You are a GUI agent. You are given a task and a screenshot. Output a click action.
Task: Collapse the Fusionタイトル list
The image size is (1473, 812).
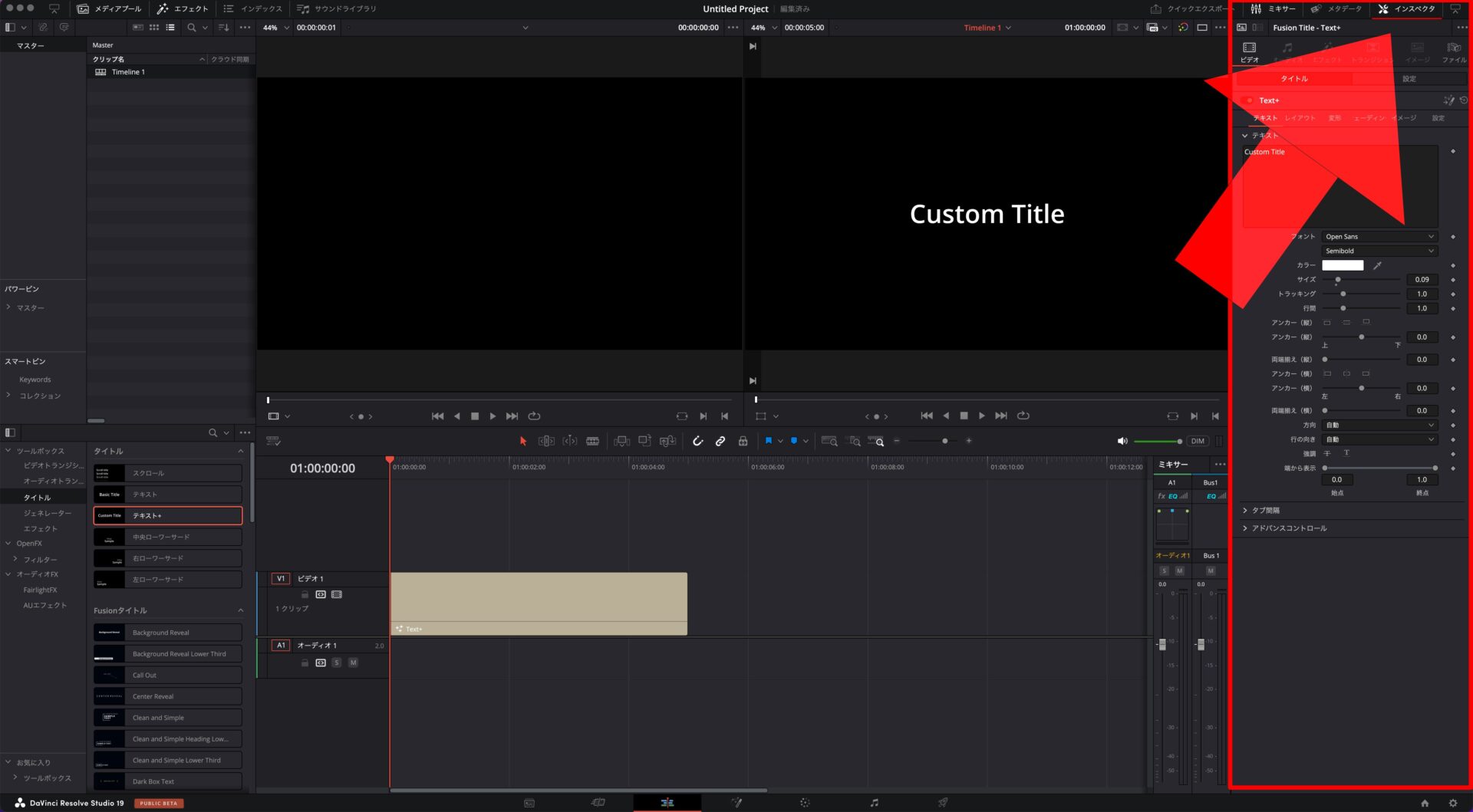click(240, 611)
